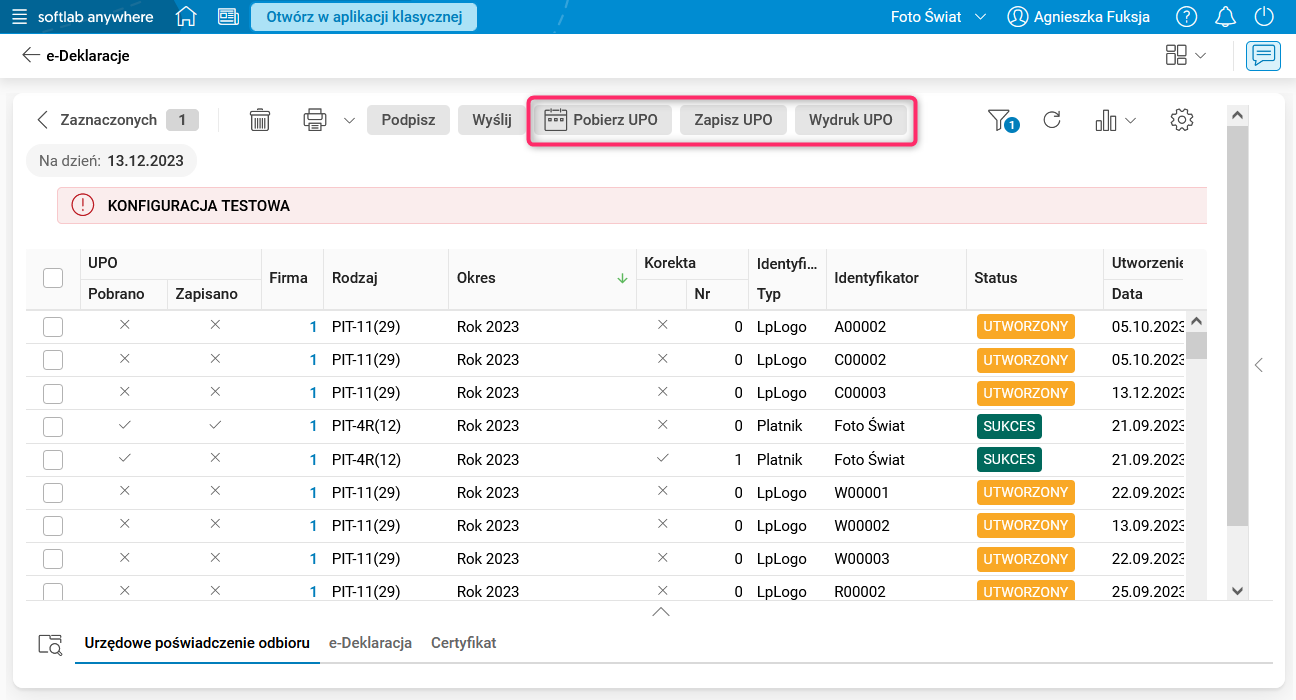Go back from e-Deklaracje with arrow

[31, 56]
